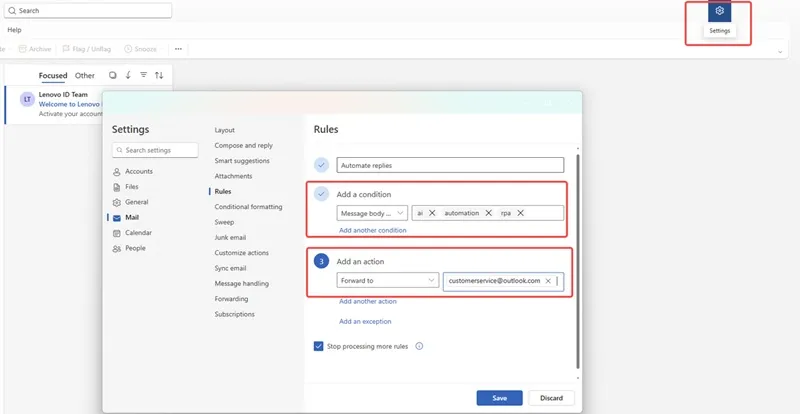800x414 pixels.
Task: Click 'Add another action' link
Action: pyautogui.click(x=368, y=301)
